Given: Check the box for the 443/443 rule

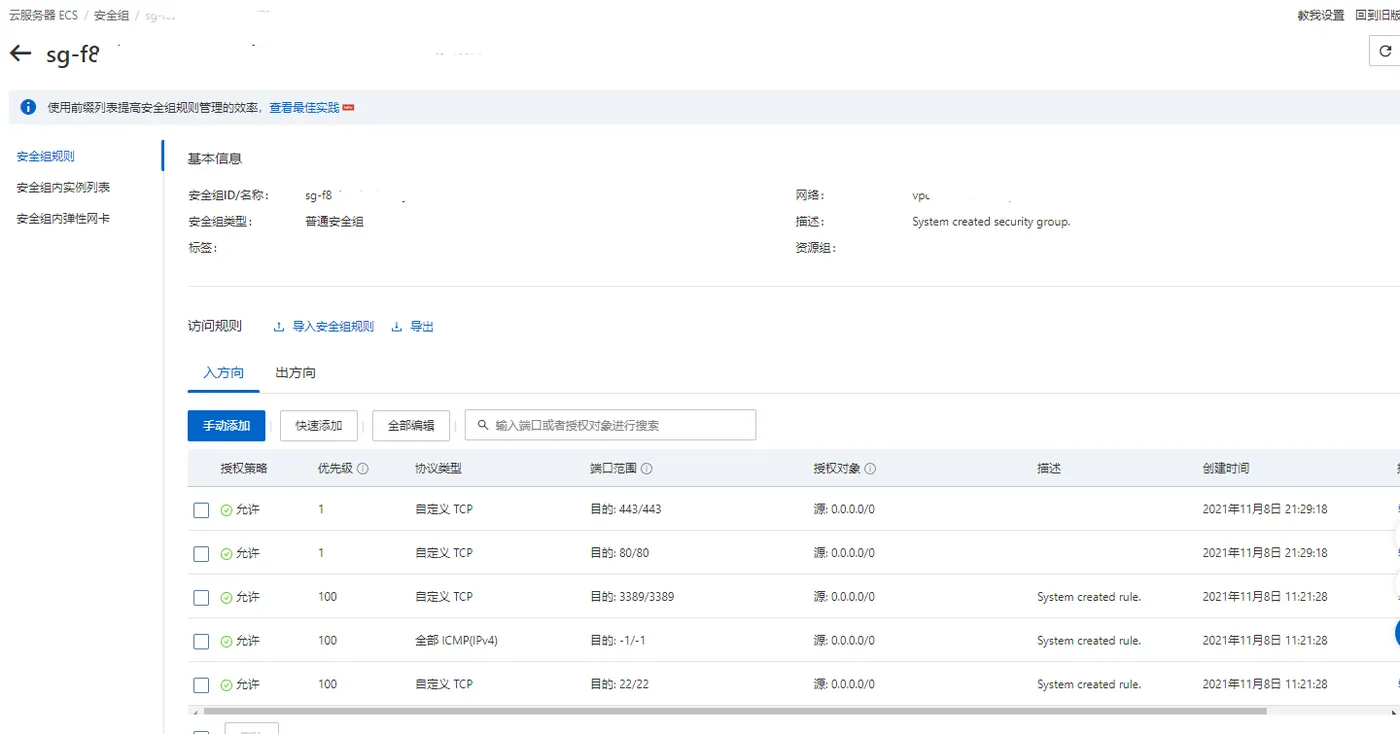Looking at the screenshot, I should 201,510.
